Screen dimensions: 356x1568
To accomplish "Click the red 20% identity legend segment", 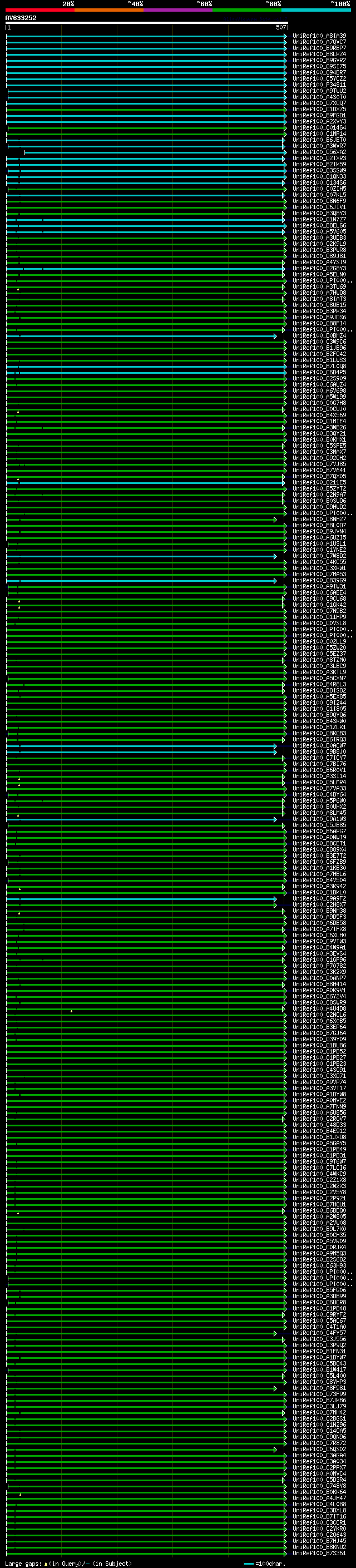I will [40, 10].
